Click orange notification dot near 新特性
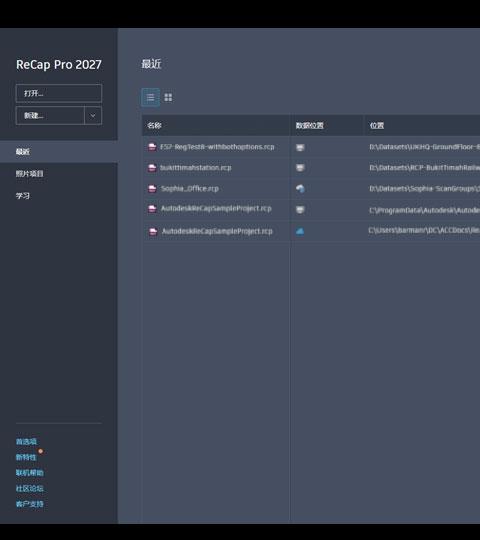Screen dimensions: 480x540 click(x=41, y=451)
